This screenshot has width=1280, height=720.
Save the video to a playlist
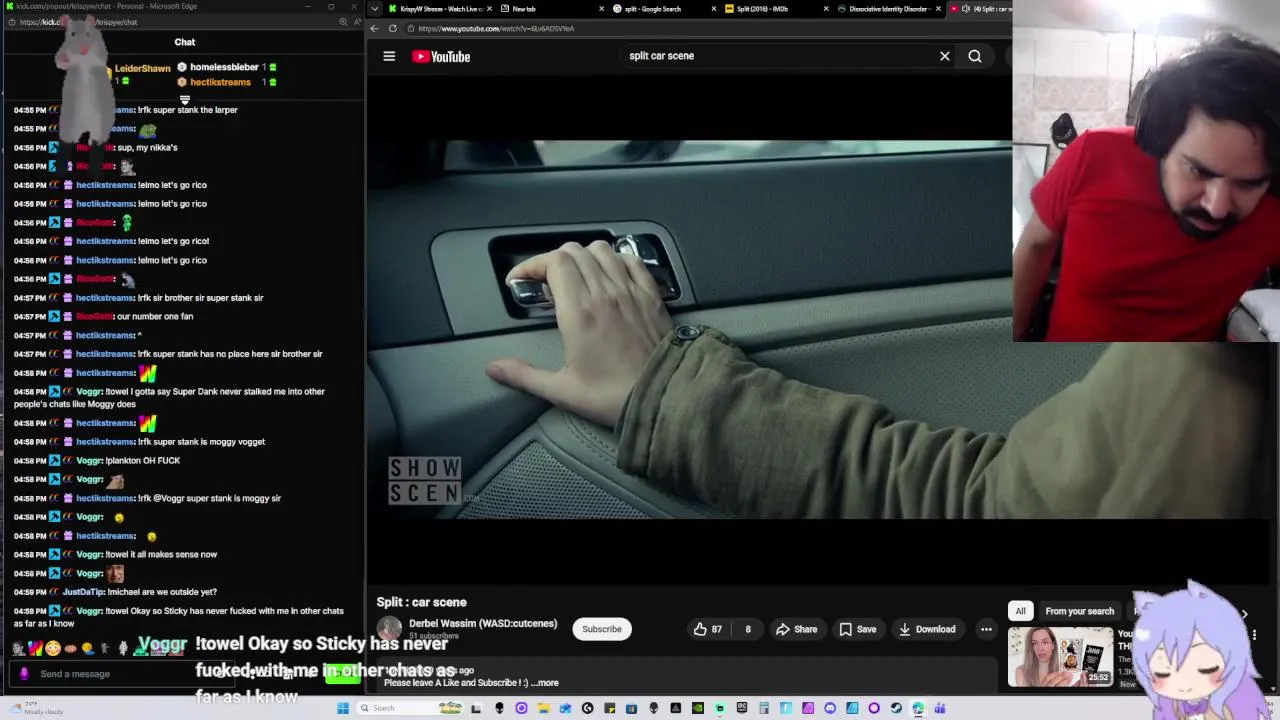[858, 629]
